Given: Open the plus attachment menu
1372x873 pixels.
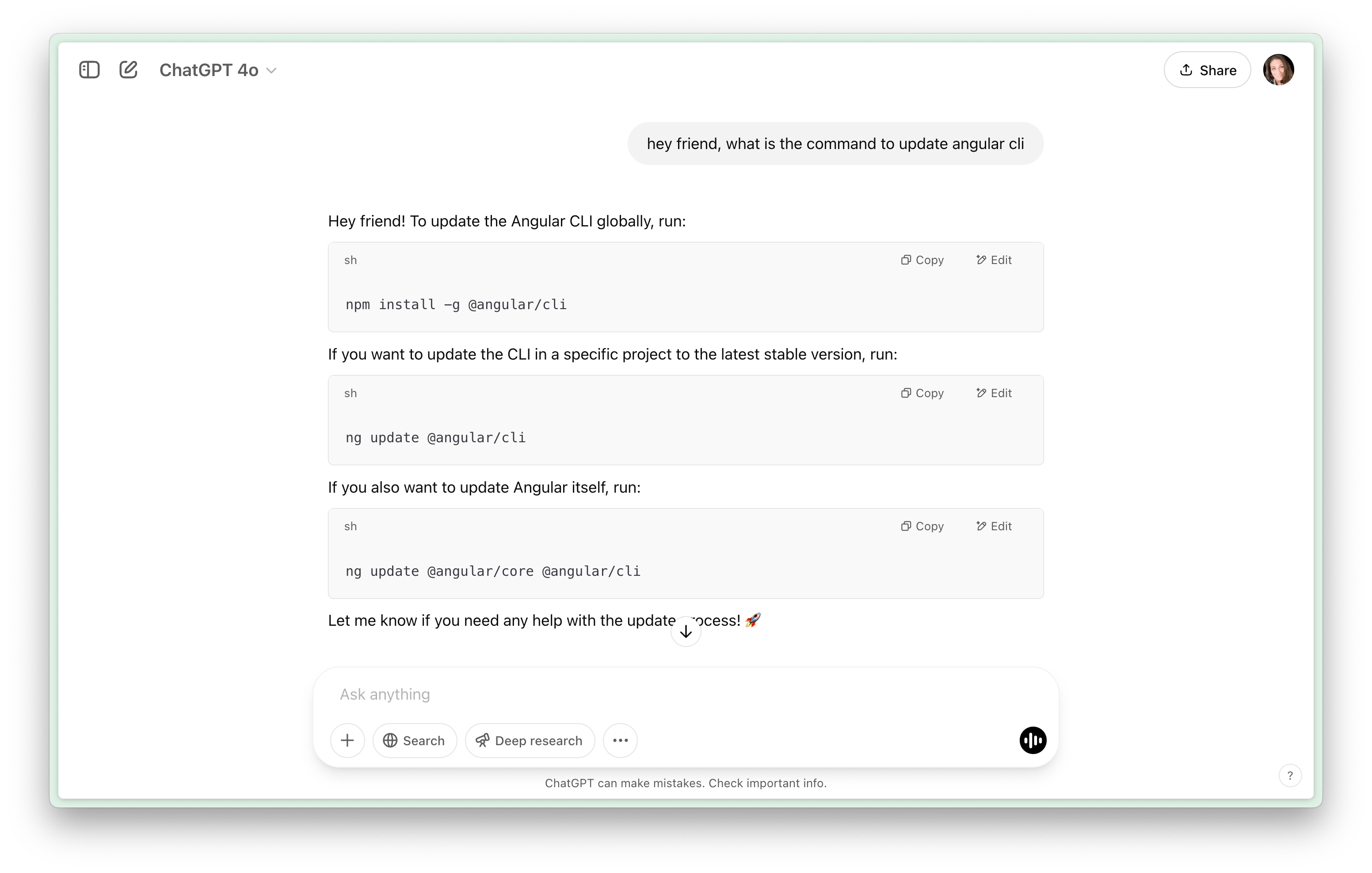Looking at the screenshot, I should (347, 740).
